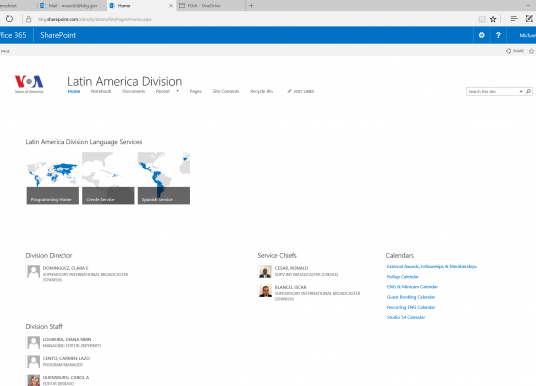536x386 pixels.
Task: Click the follow star next to SHARE
Action: [531, 51]
